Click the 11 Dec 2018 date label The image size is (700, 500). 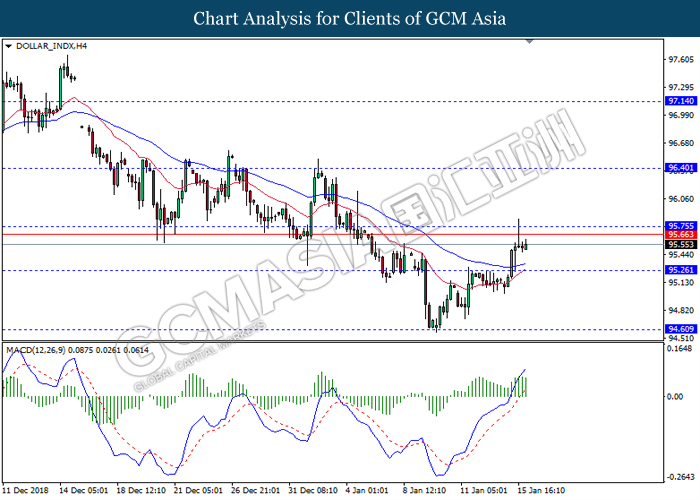(26, 490)
